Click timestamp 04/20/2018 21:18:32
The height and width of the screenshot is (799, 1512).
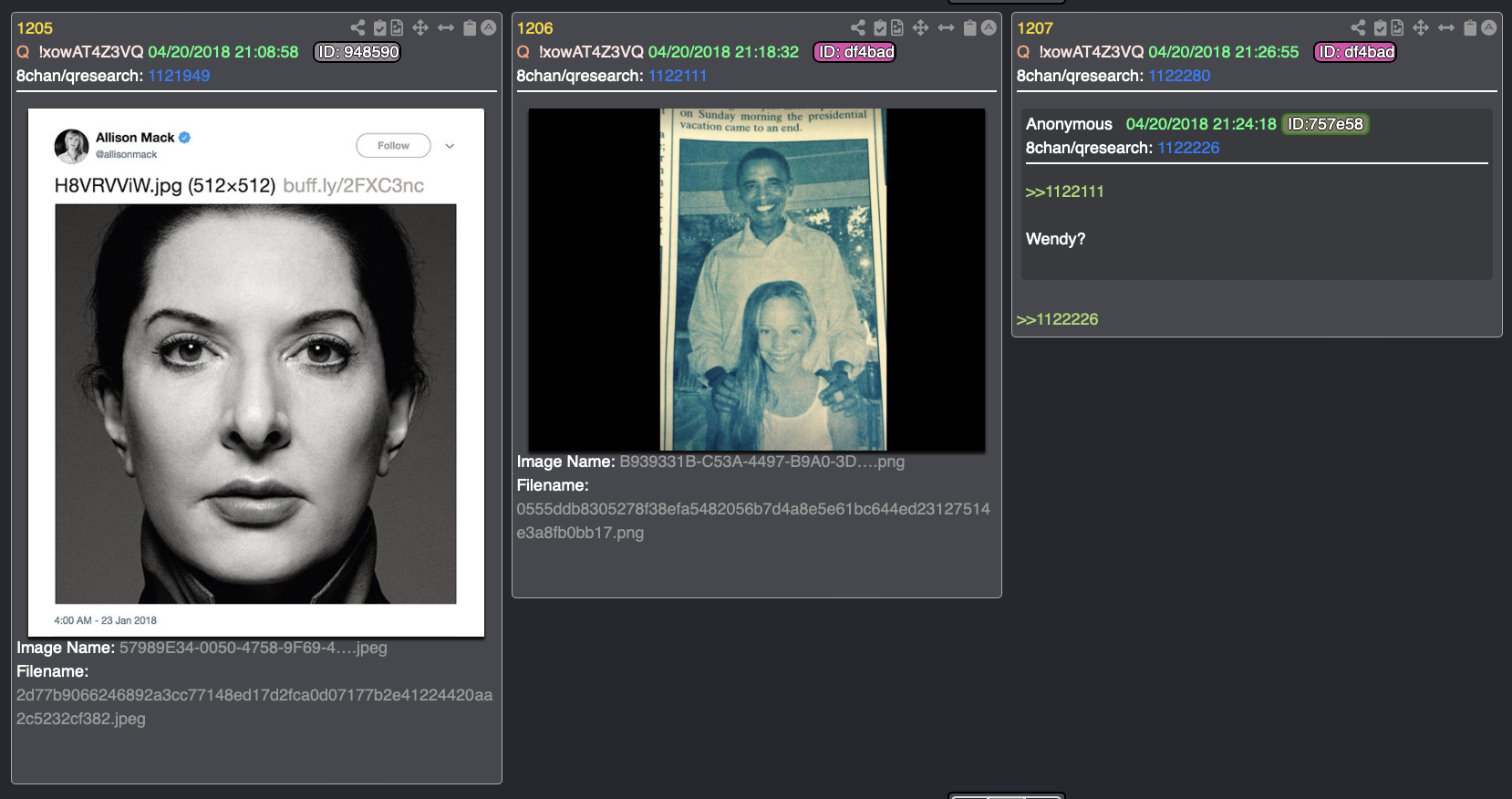tap(723, 52)
